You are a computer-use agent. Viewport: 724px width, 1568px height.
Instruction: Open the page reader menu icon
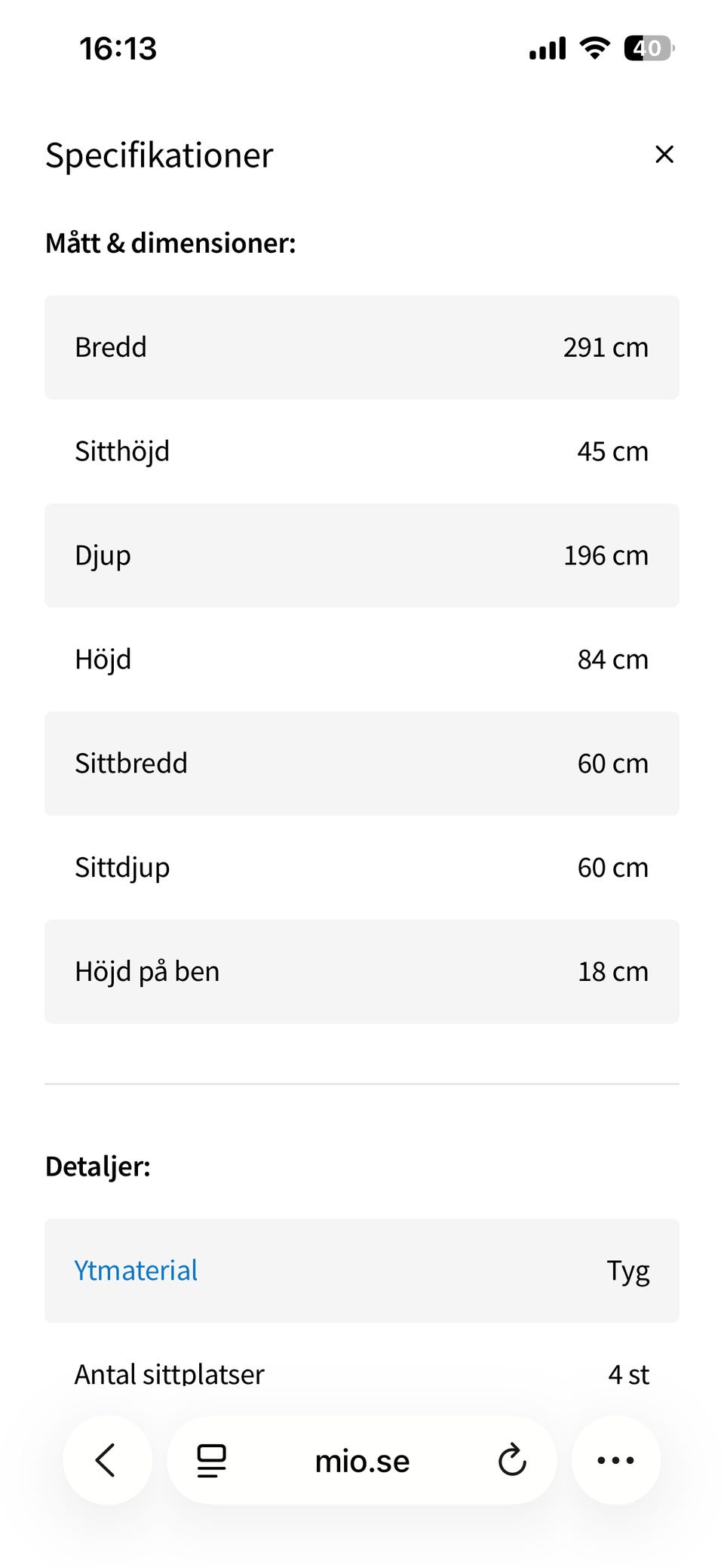[211, 1460]
